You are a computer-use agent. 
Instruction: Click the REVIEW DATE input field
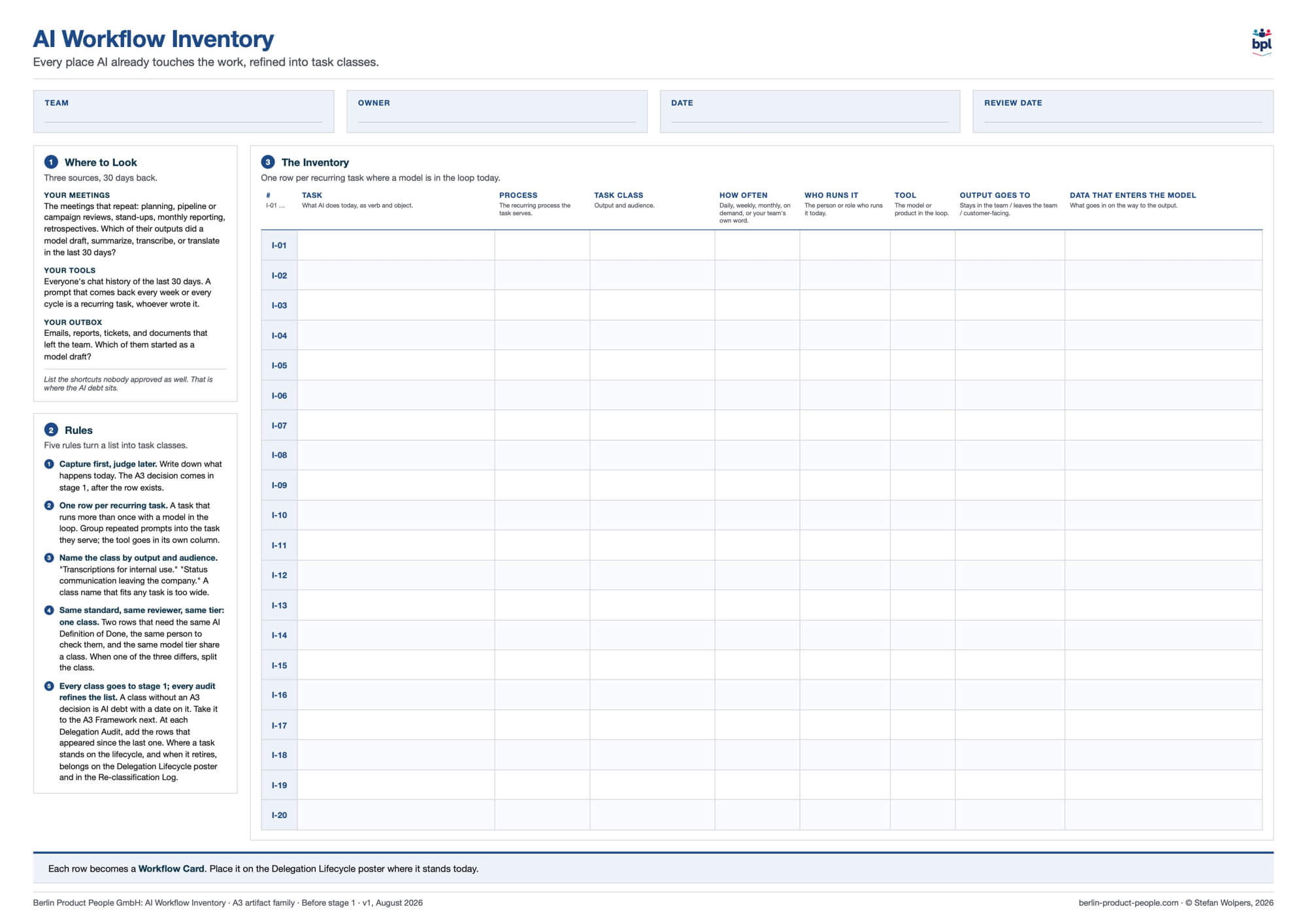1123,112
